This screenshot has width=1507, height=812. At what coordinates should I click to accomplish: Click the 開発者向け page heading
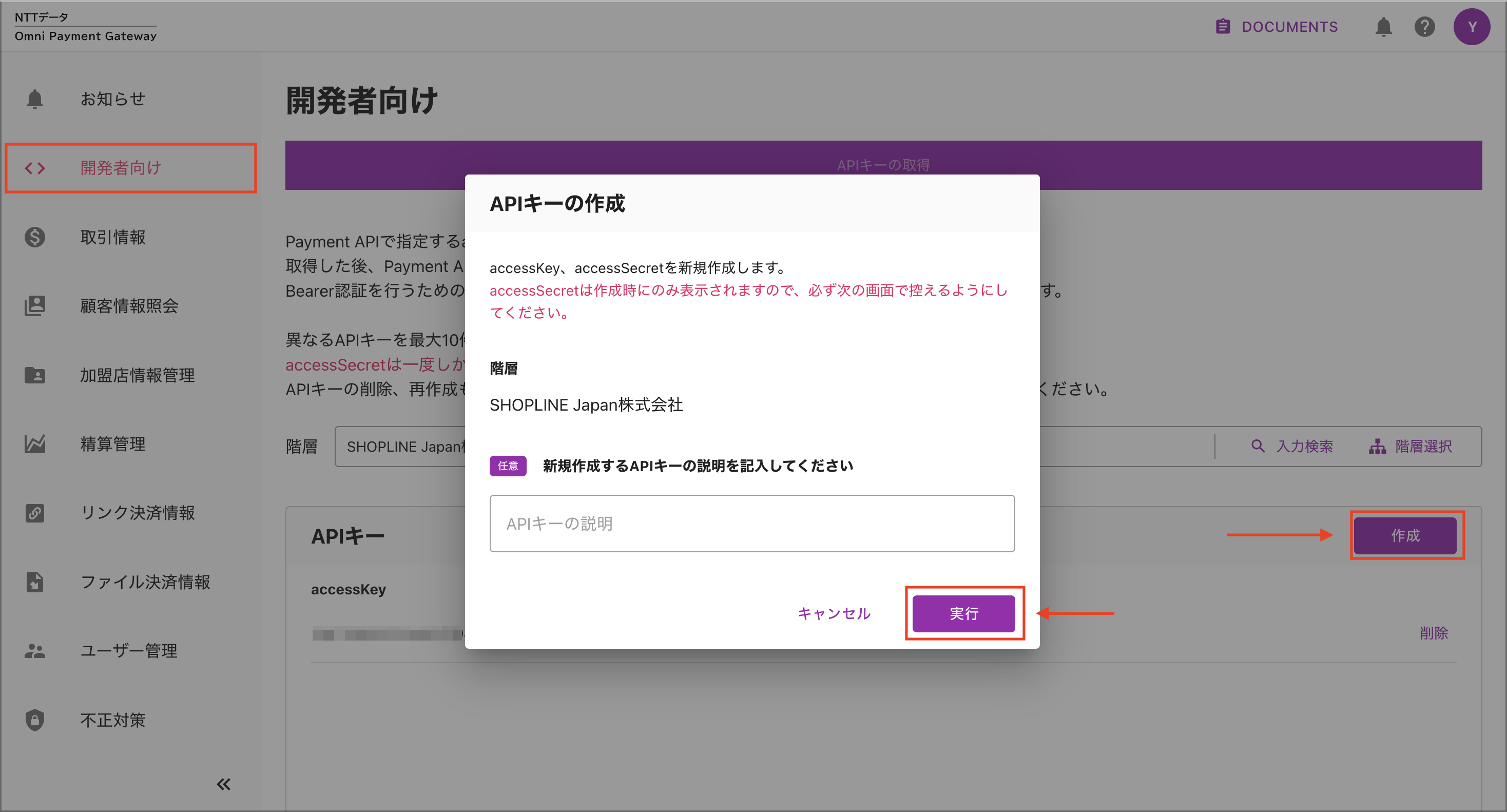(361, 101)
